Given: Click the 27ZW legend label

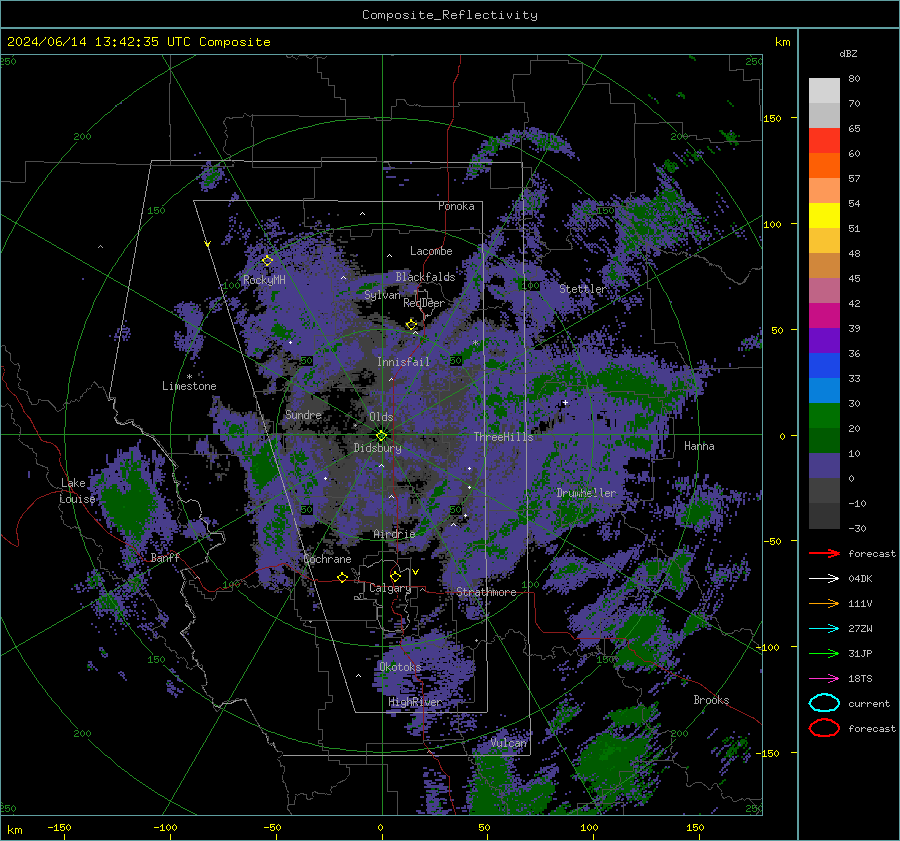Looking at the screenshot, I should coord(860,629).
